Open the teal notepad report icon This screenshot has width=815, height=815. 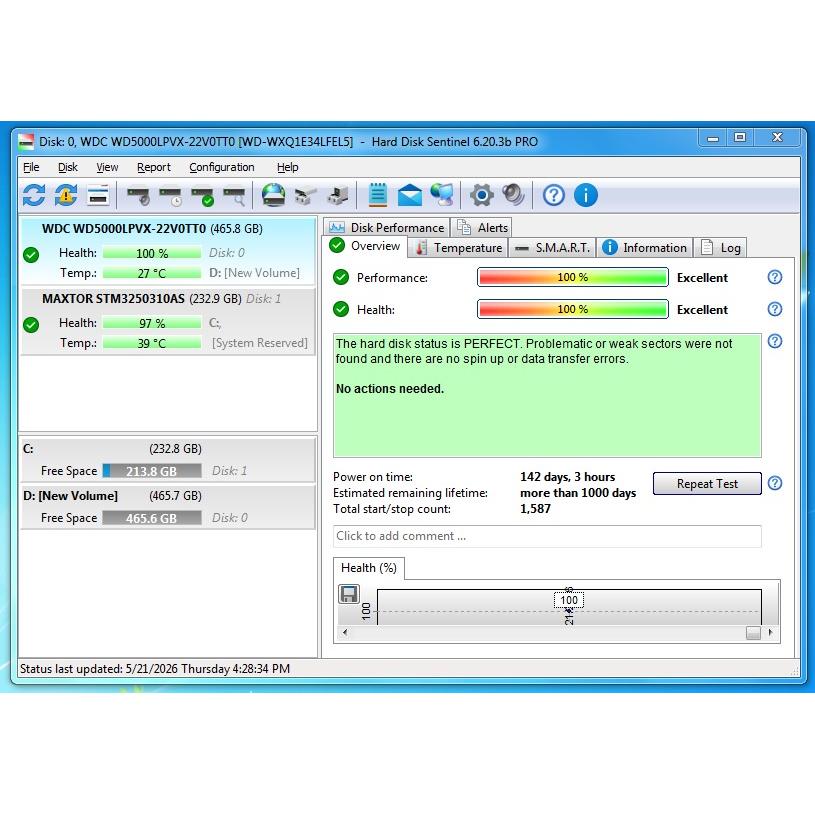[x=378, y=195]
